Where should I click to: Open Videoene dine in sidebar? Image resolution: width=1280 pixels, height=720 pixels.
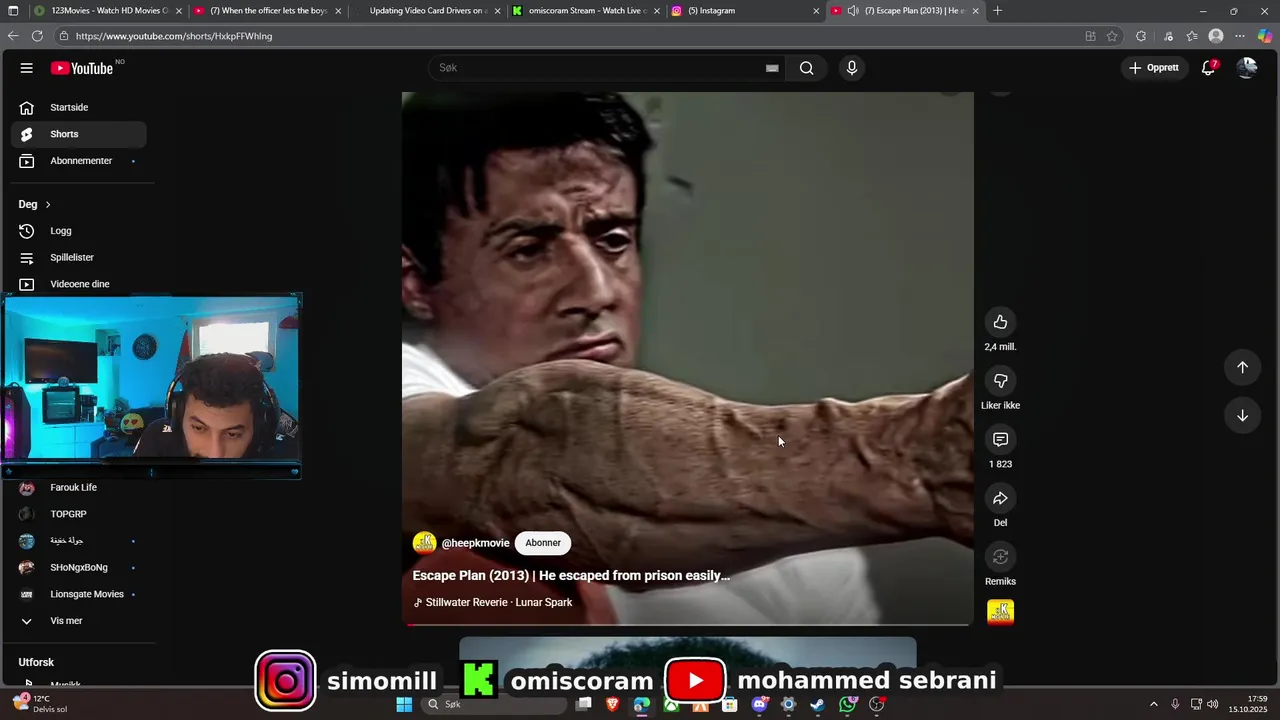point(79,284)
